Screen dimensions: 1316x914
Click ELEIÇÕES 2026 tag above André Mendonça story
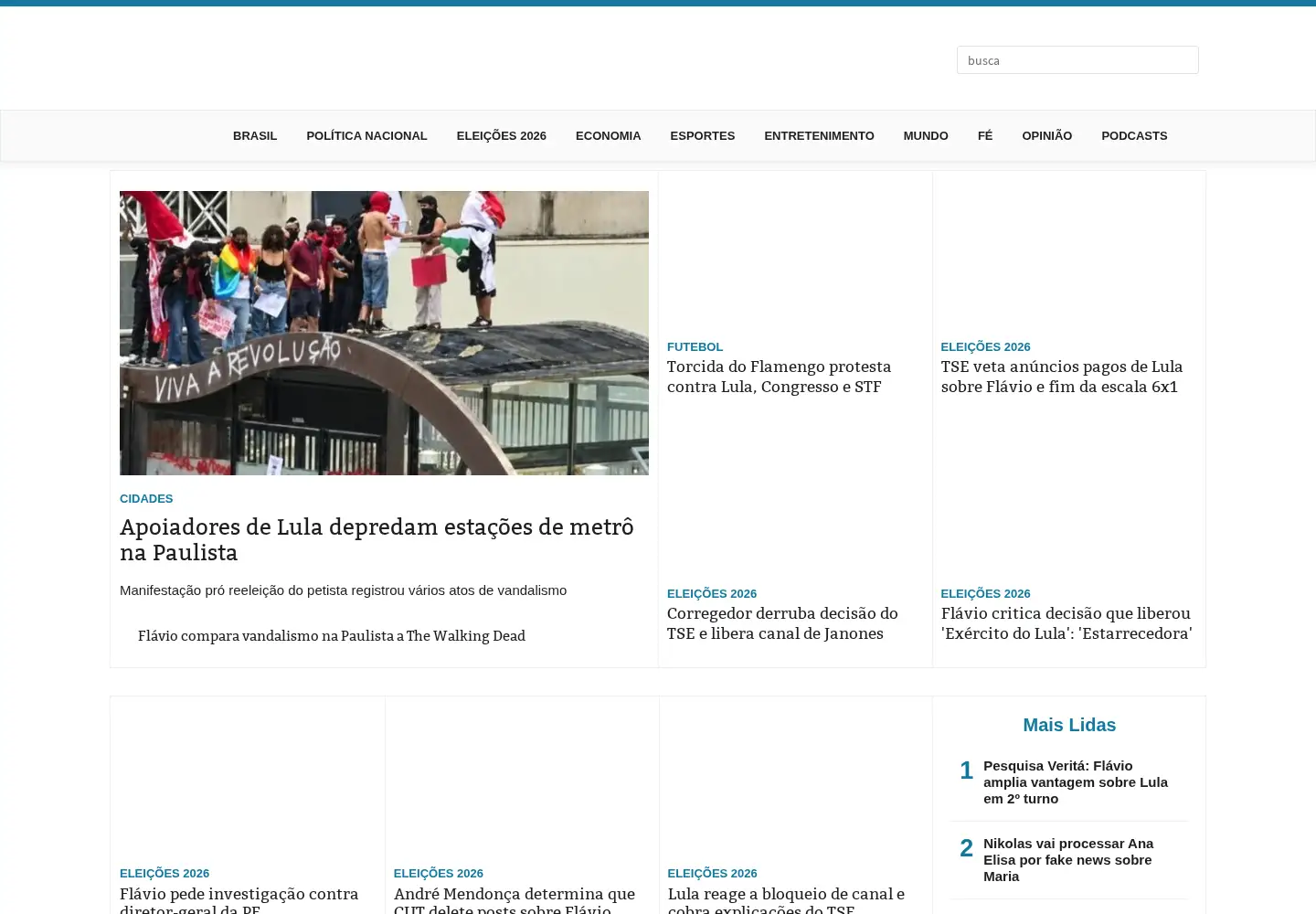[x=439, y=873]
